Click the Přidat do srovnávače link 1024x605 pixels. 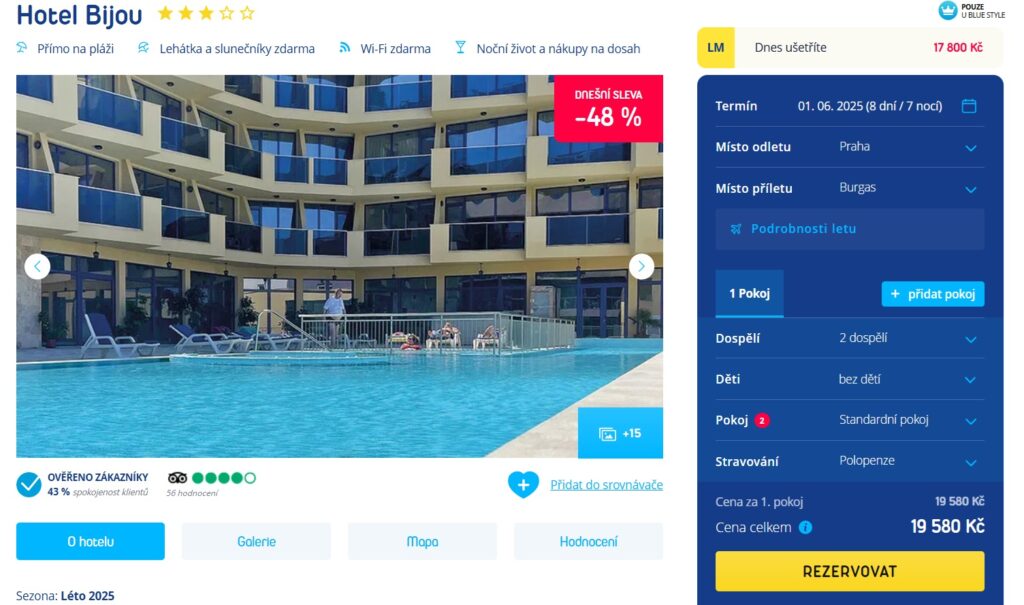(606, 485)
